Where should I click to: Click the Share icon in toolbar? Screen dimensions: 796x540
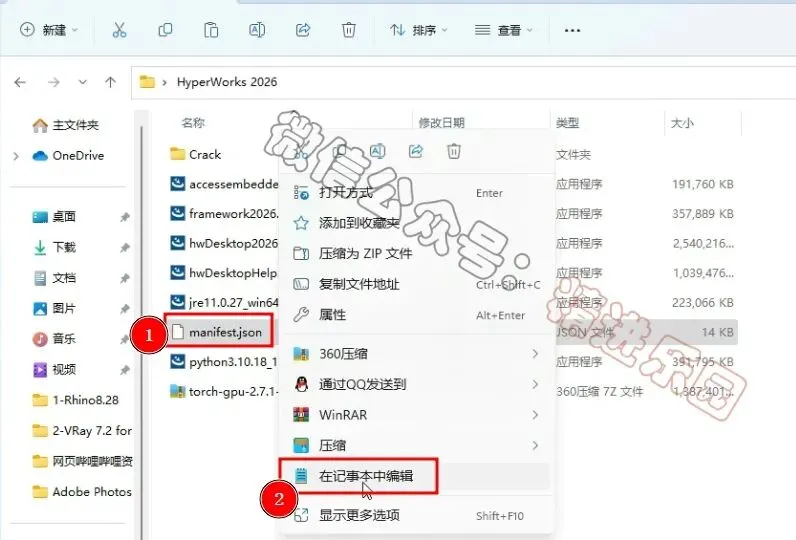(303, 30)
